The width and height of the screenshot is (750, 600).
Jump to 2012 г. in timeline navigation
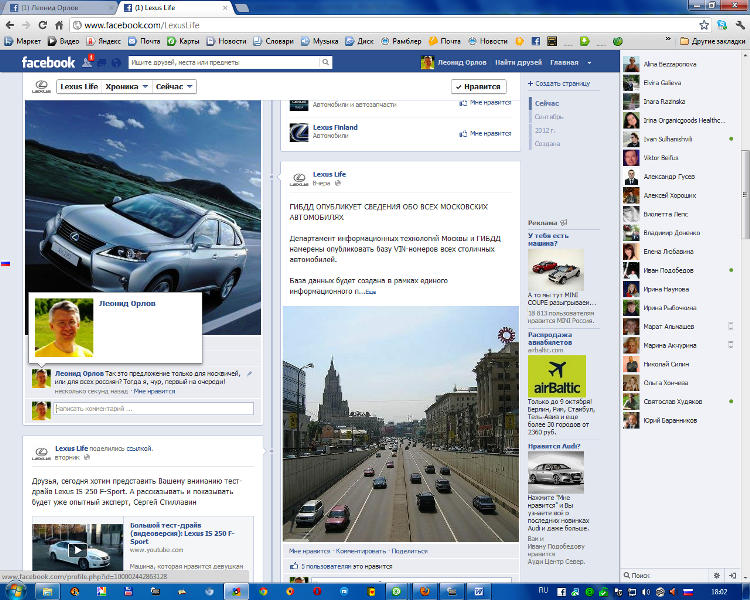tap(545, 130)
